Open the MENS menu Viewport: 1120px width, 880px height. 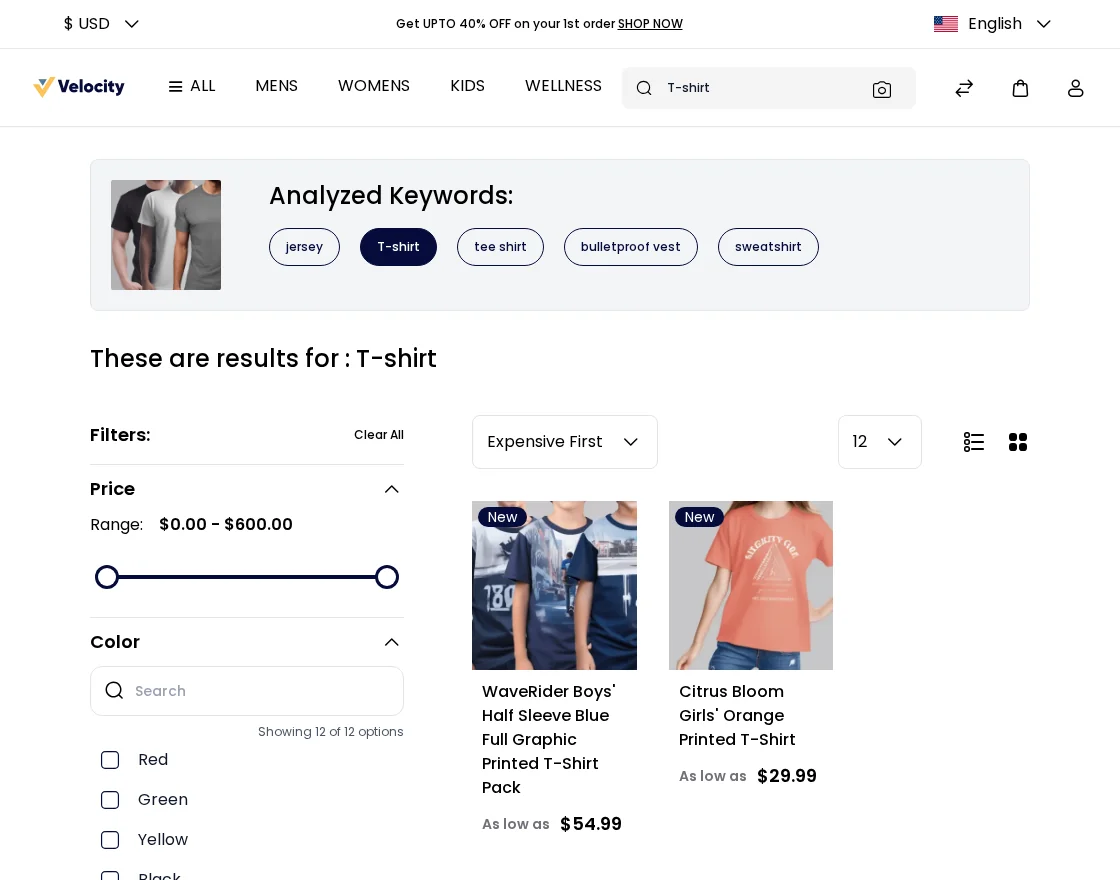tap(276, 86)
